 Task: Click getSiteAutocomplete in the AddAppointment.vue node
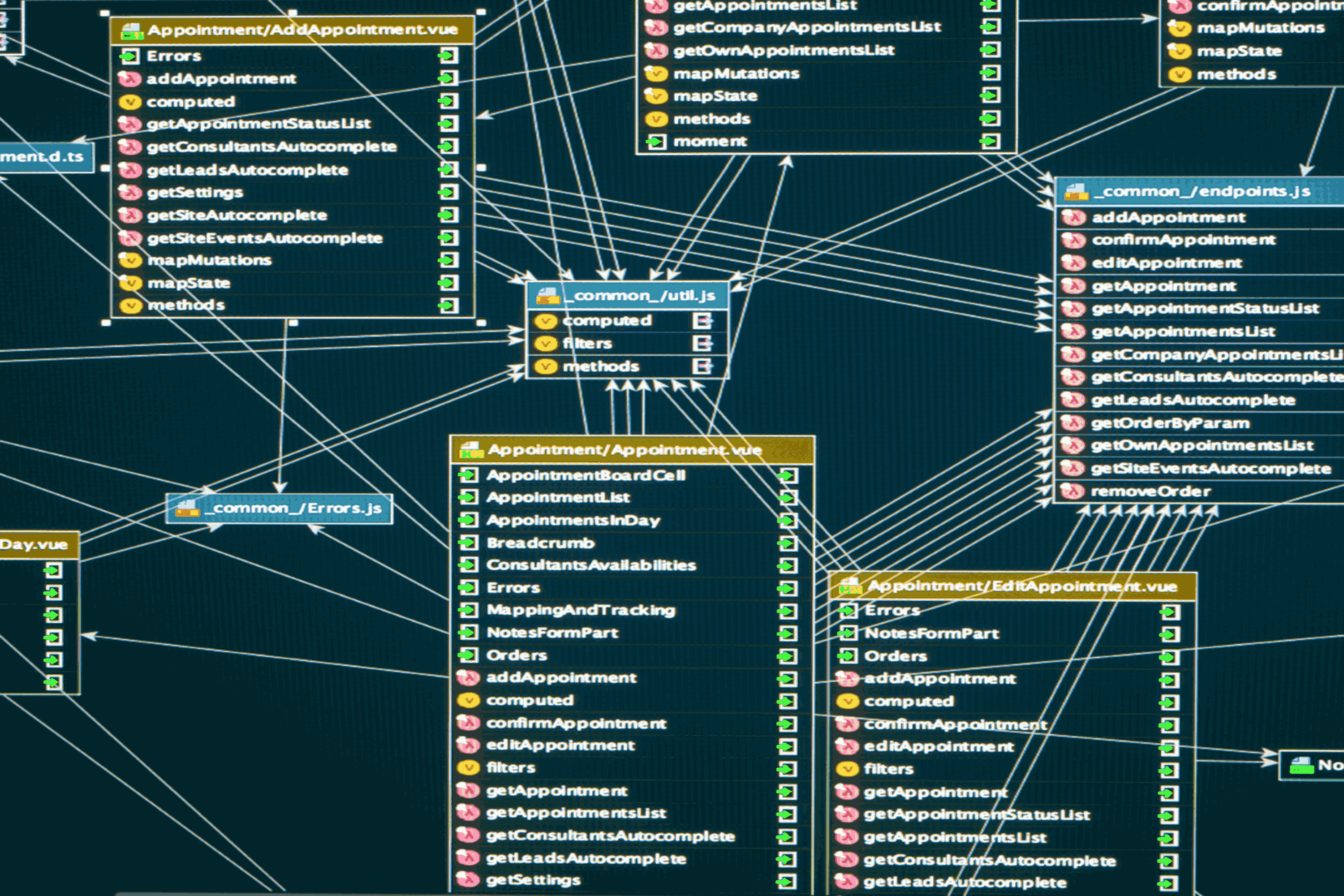237,215
